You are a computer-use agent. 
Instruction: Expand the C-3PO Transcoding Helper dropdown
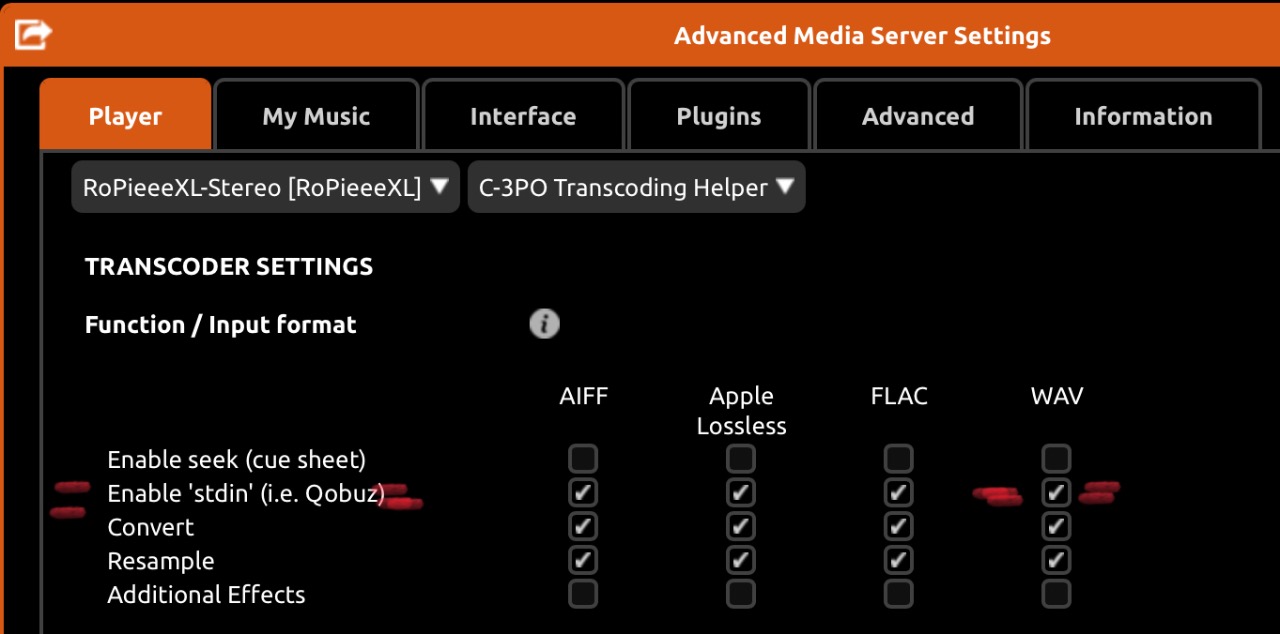636,187
